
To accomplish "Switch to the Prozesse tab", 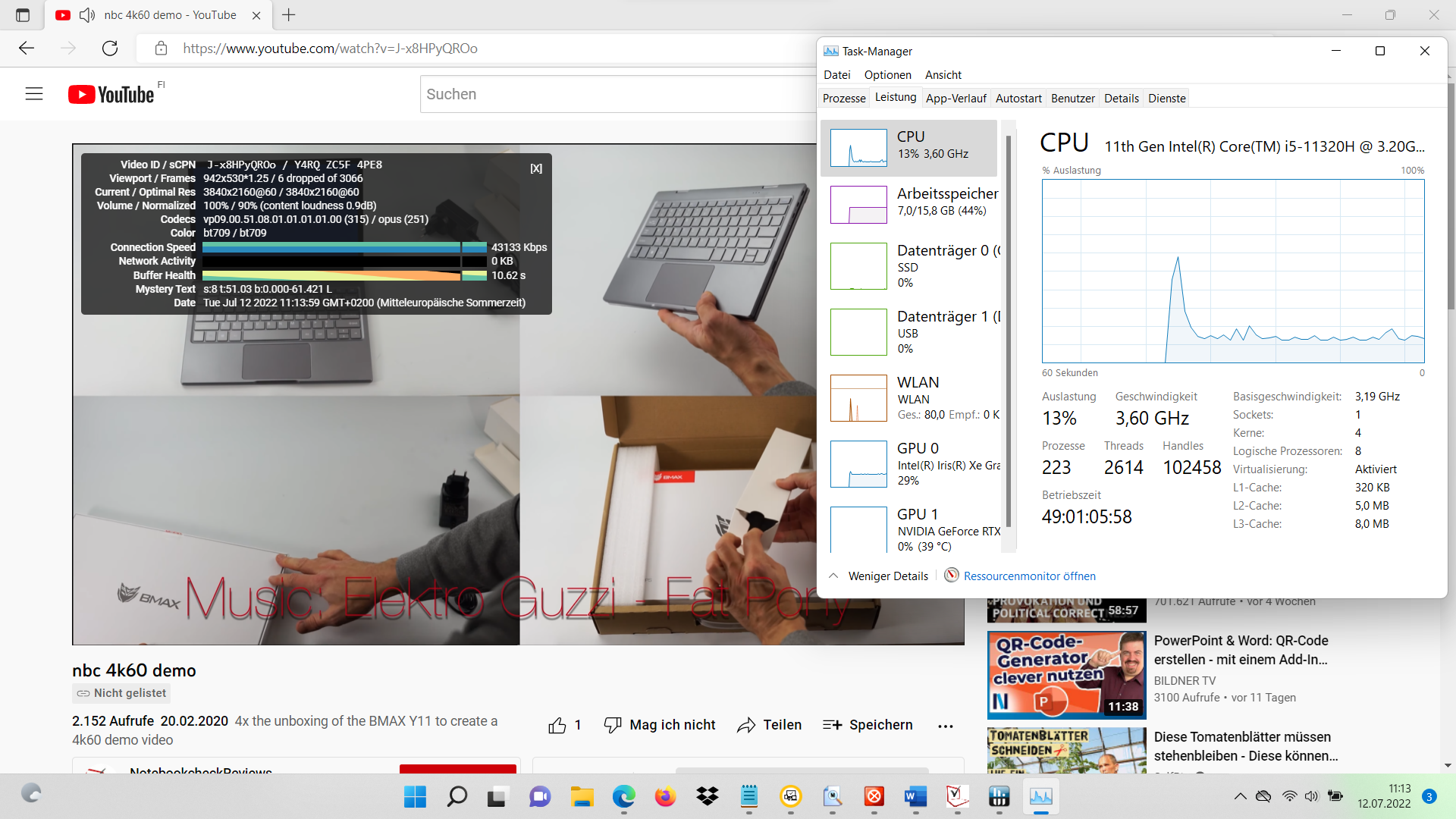I will tap(844, 99).
